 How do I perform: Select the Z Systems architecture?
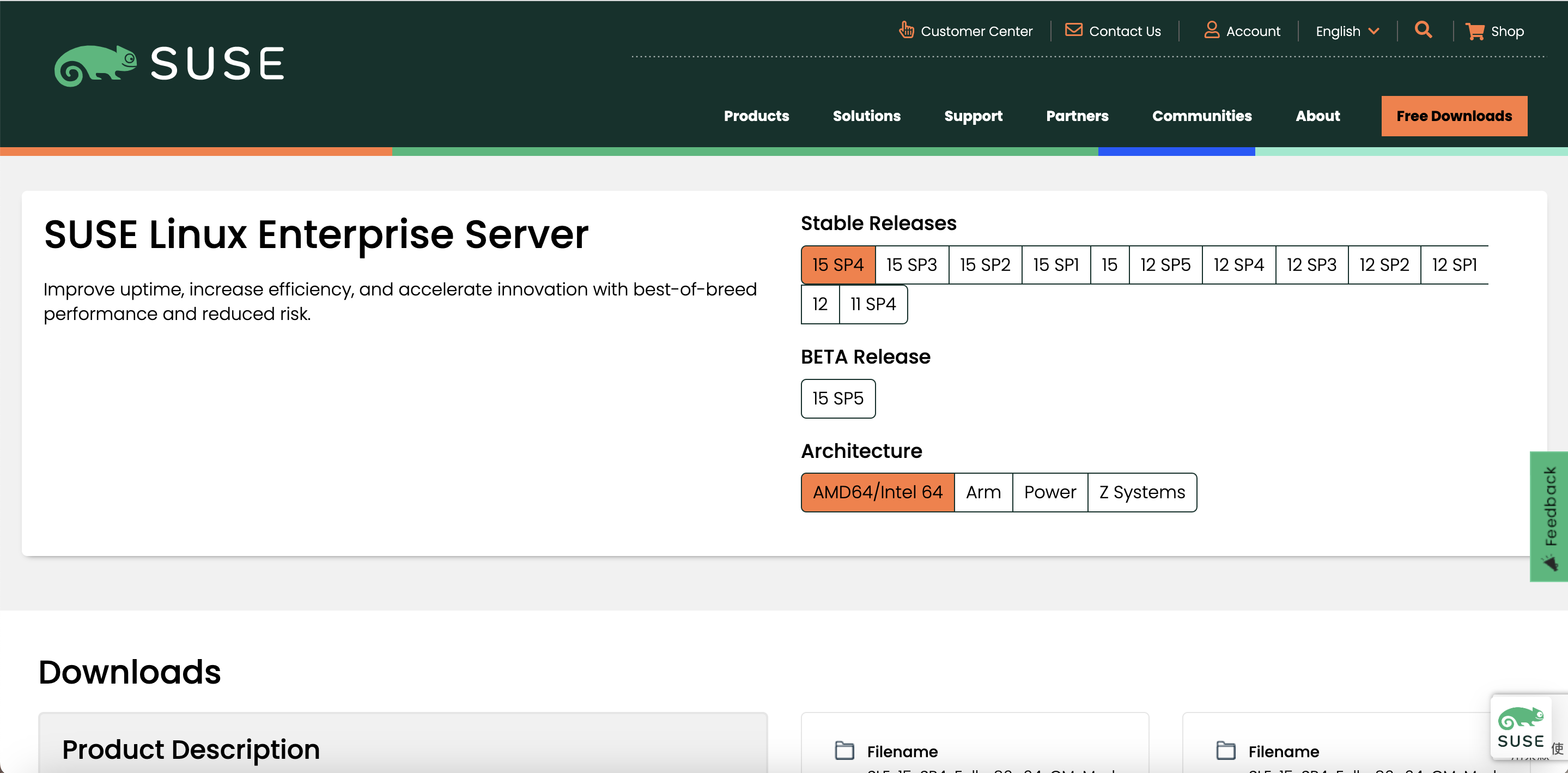[1142, 492]
